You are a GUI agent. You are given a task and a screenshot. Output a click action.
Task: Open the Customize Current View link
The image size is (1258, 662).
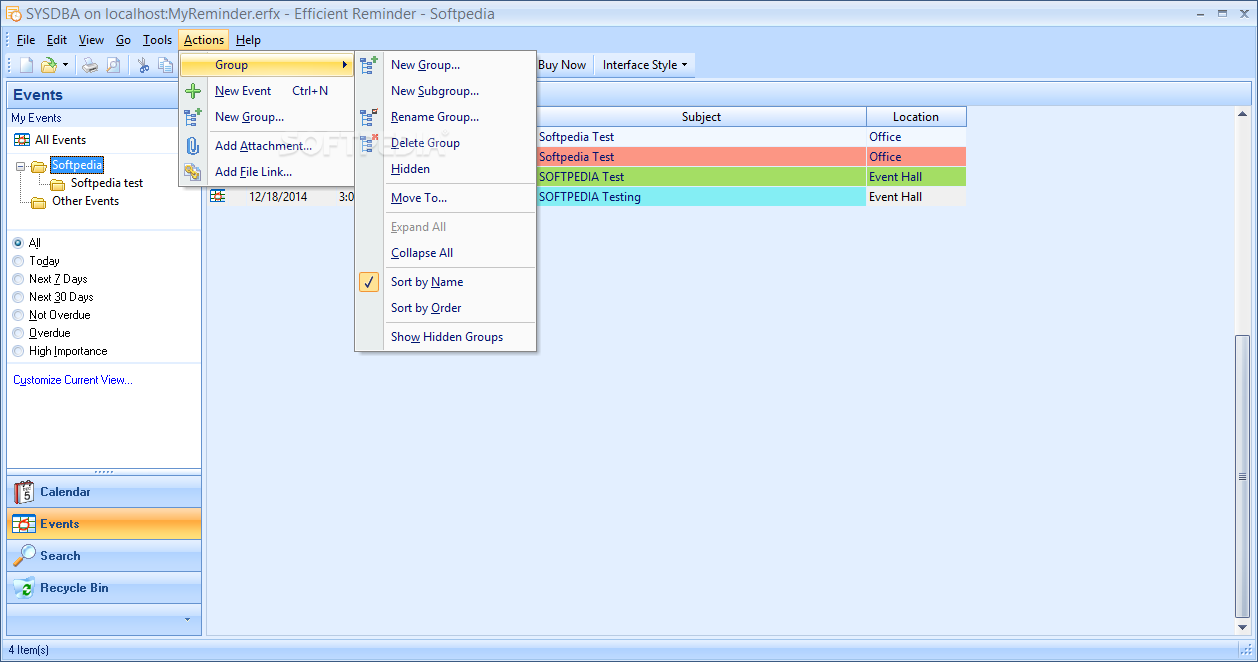(x=73, y=380)
